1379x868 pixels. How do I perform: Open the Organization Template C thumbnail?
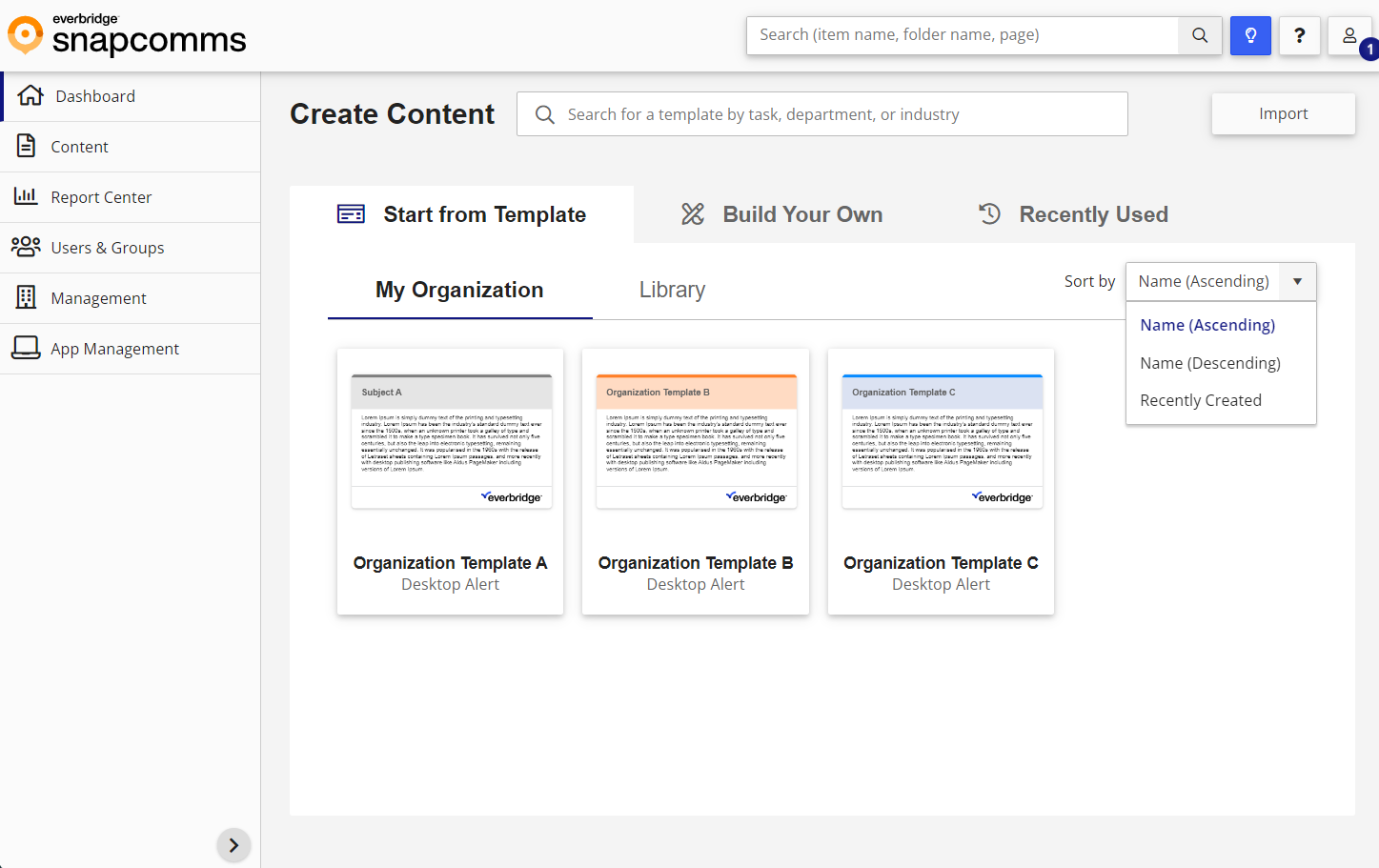[x=942, y=441]
